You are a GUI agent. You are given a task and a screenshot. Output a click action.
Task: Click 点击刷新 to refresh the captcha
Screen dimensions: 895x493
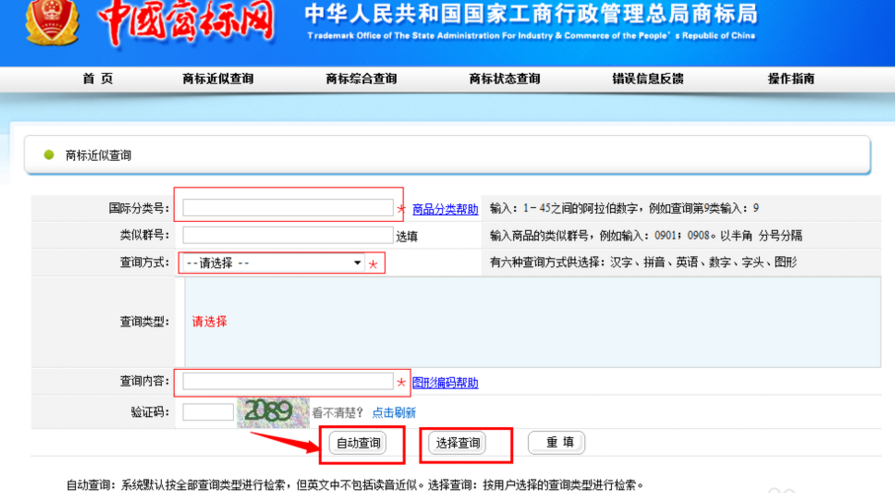point(394,413)
